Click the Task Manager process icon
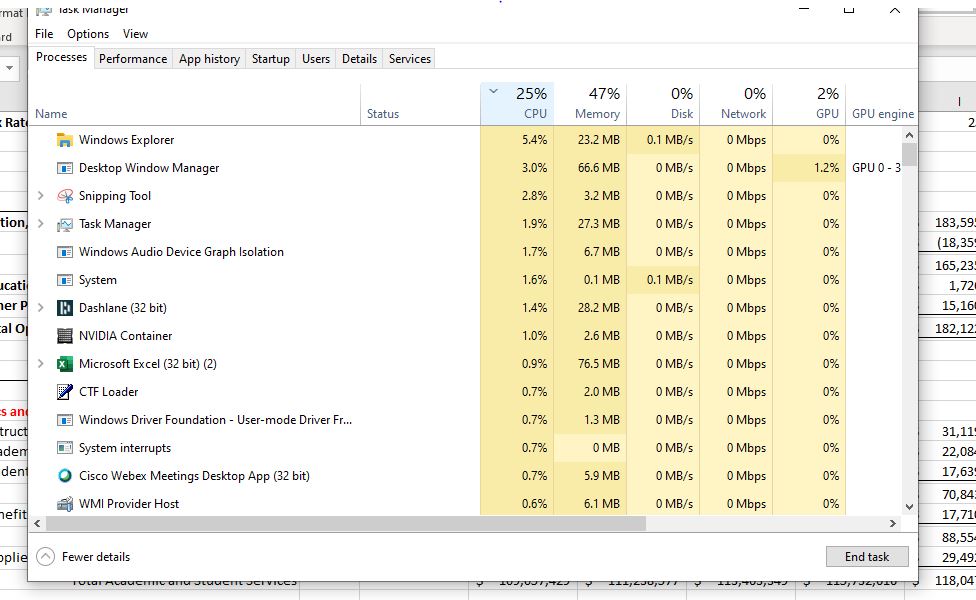 pos(65,224)
